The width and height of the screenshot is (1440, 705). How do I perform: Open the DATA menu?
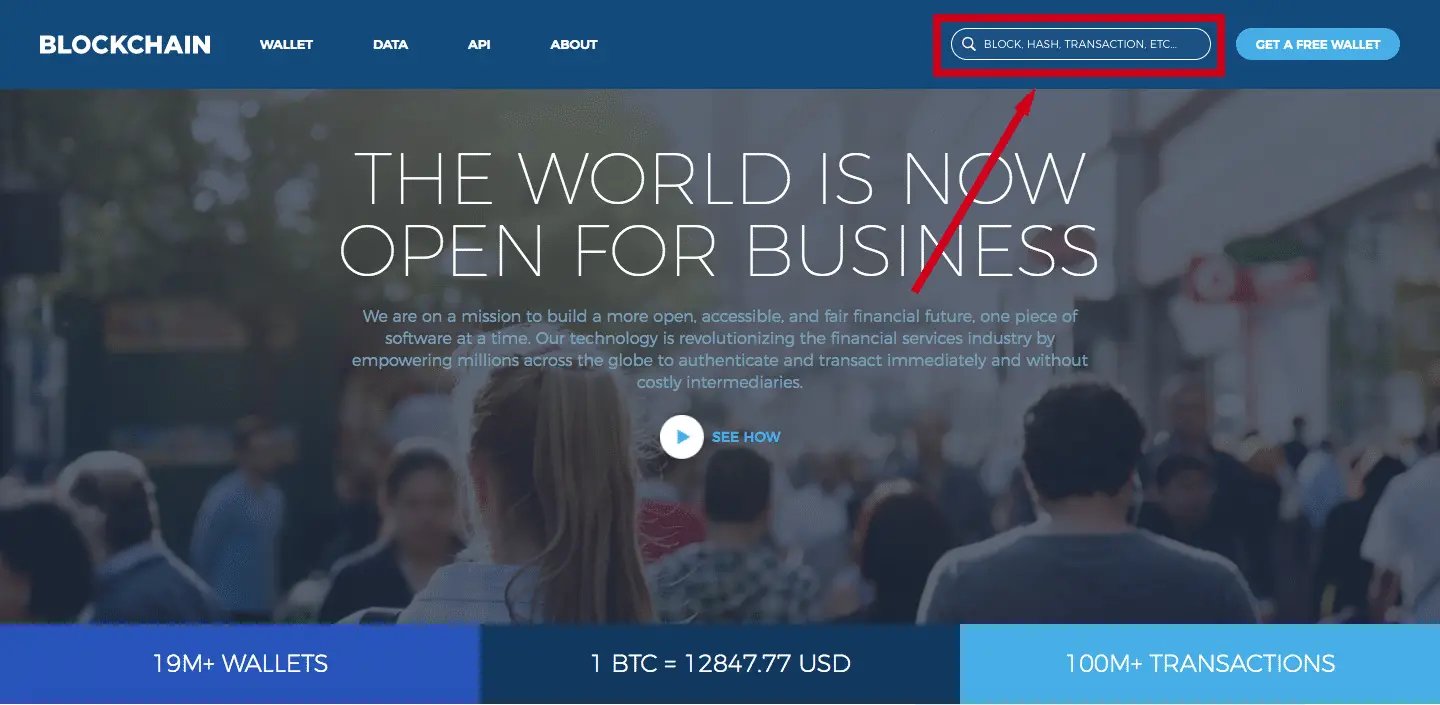coord(390,45)
